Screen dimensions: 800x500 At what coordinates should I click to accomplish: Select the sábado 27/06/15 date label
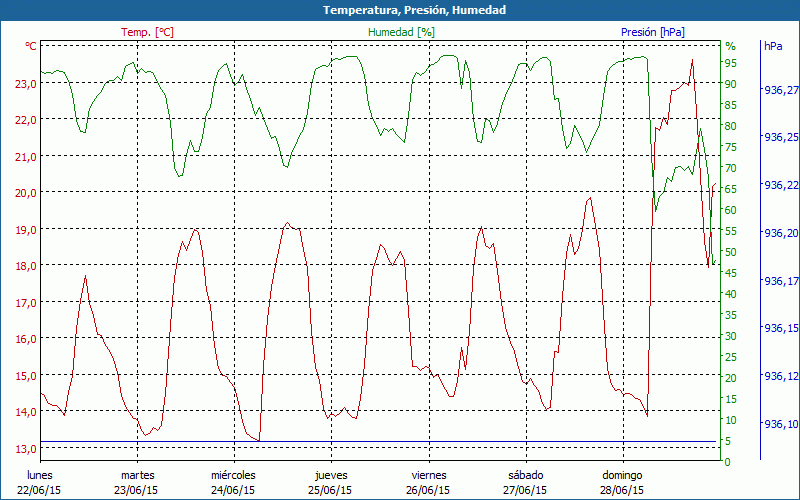point(525,482)
